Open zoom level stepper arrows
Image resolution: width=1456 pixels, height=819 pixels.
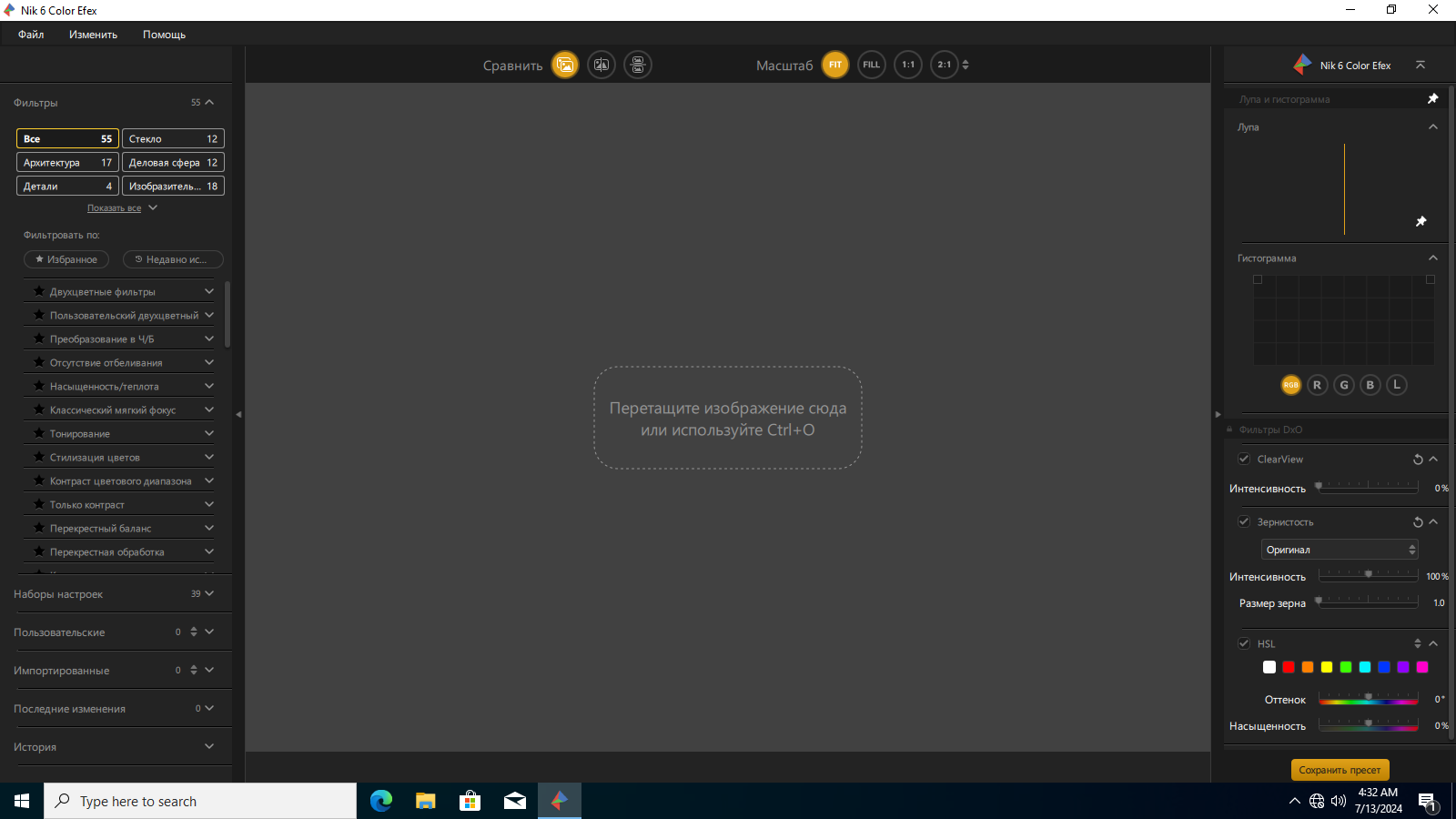pos(966,65)
